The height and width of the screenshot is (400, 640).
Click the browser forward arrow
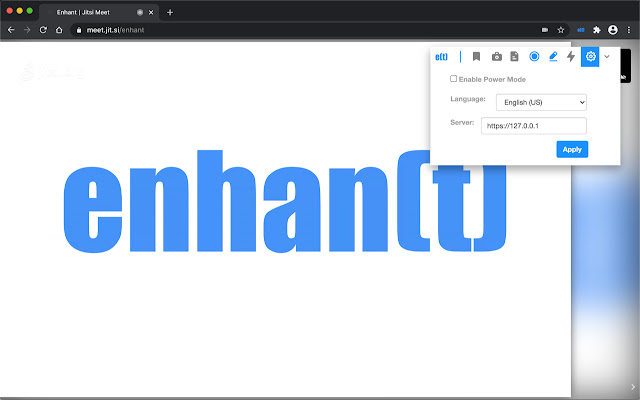(27, 30)
